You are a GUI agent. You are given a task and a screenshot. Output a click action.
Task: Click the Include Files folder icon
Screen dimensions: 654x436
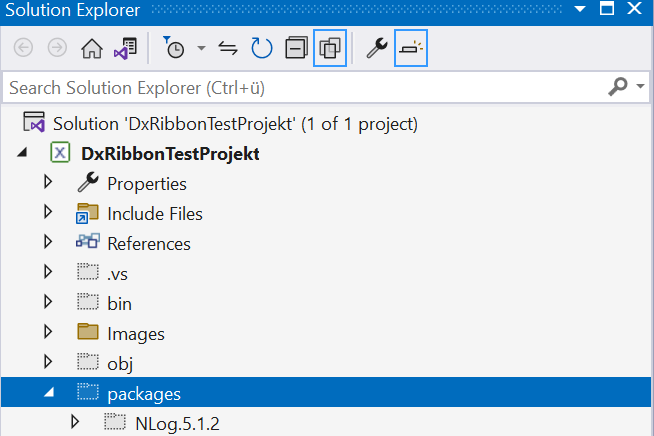point(88,213)
